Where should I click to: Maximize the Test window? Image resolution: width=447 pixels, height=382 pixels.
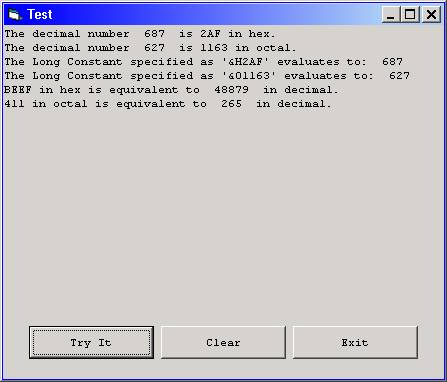410,15
